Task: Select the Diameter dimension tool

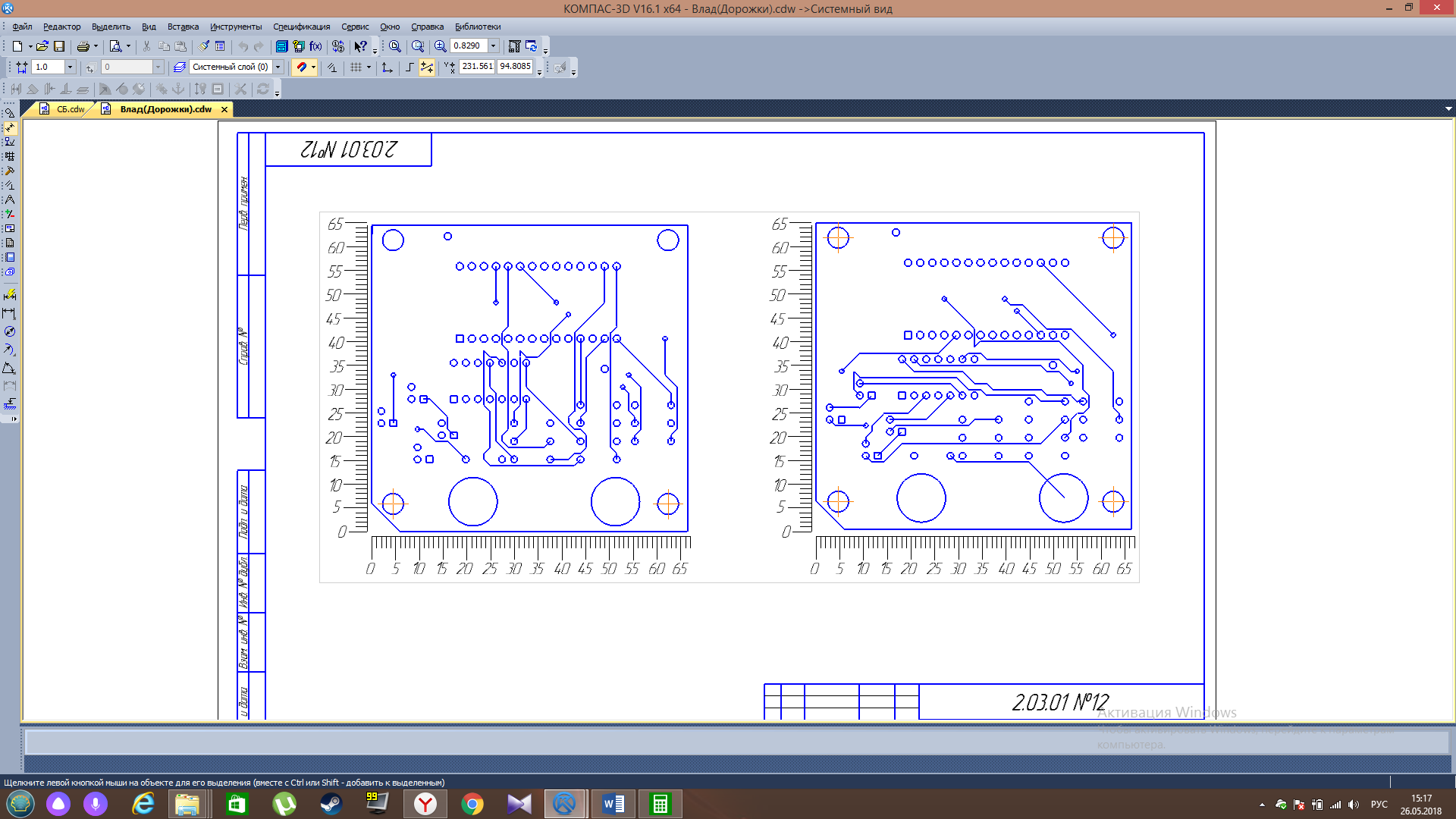Action: (x=9, y=331)
